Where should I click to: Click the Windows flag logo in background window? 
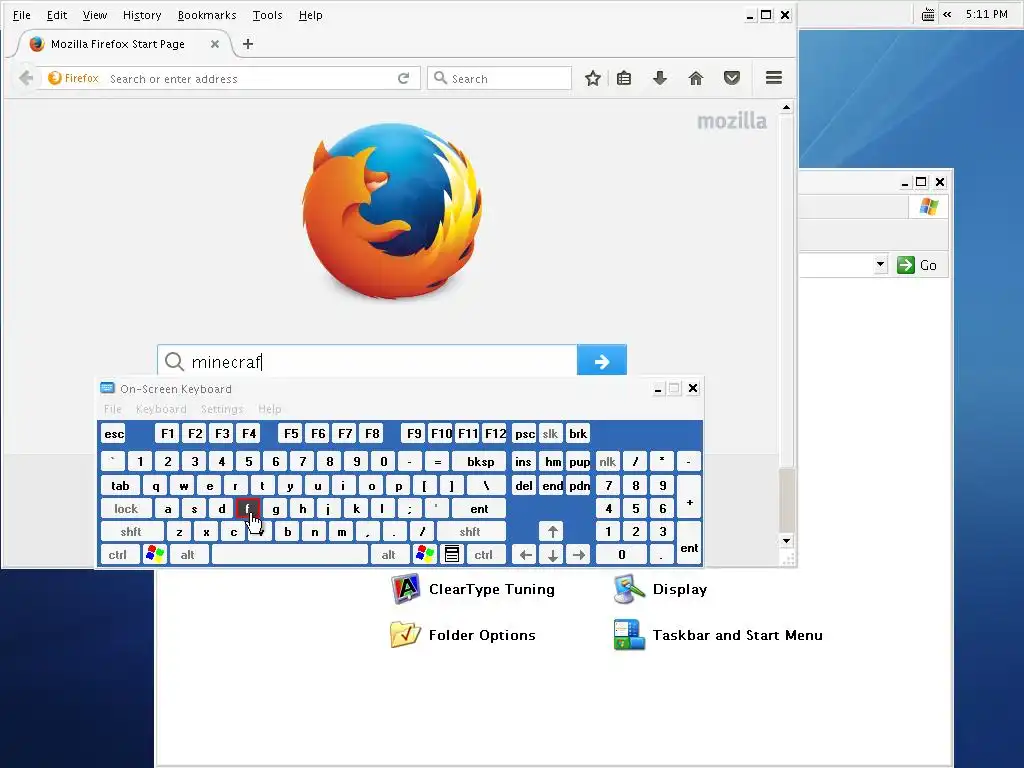click(x=929, y=207)
